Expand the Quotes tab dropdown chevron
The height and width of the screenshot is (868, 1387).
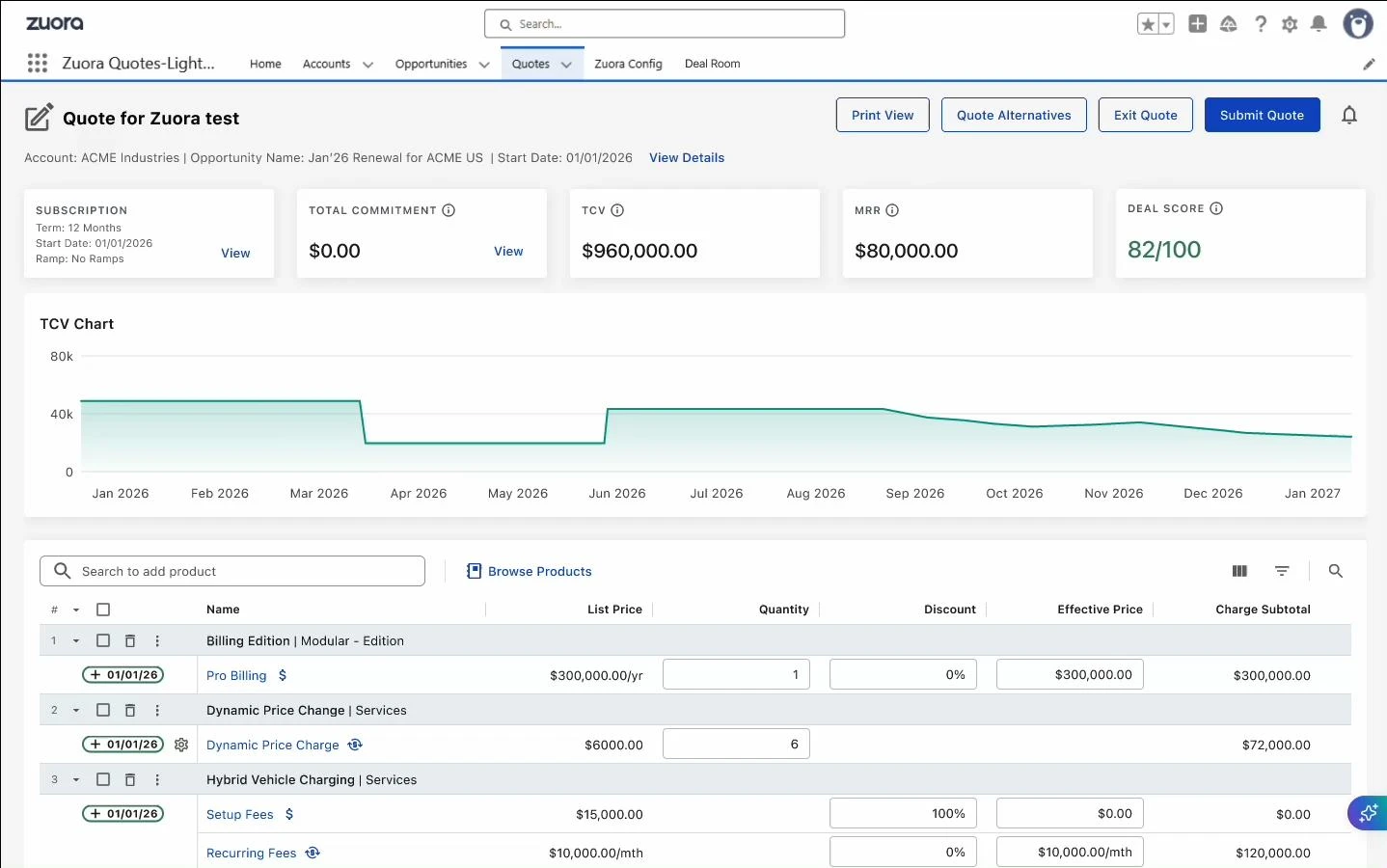tap(566, 65)
